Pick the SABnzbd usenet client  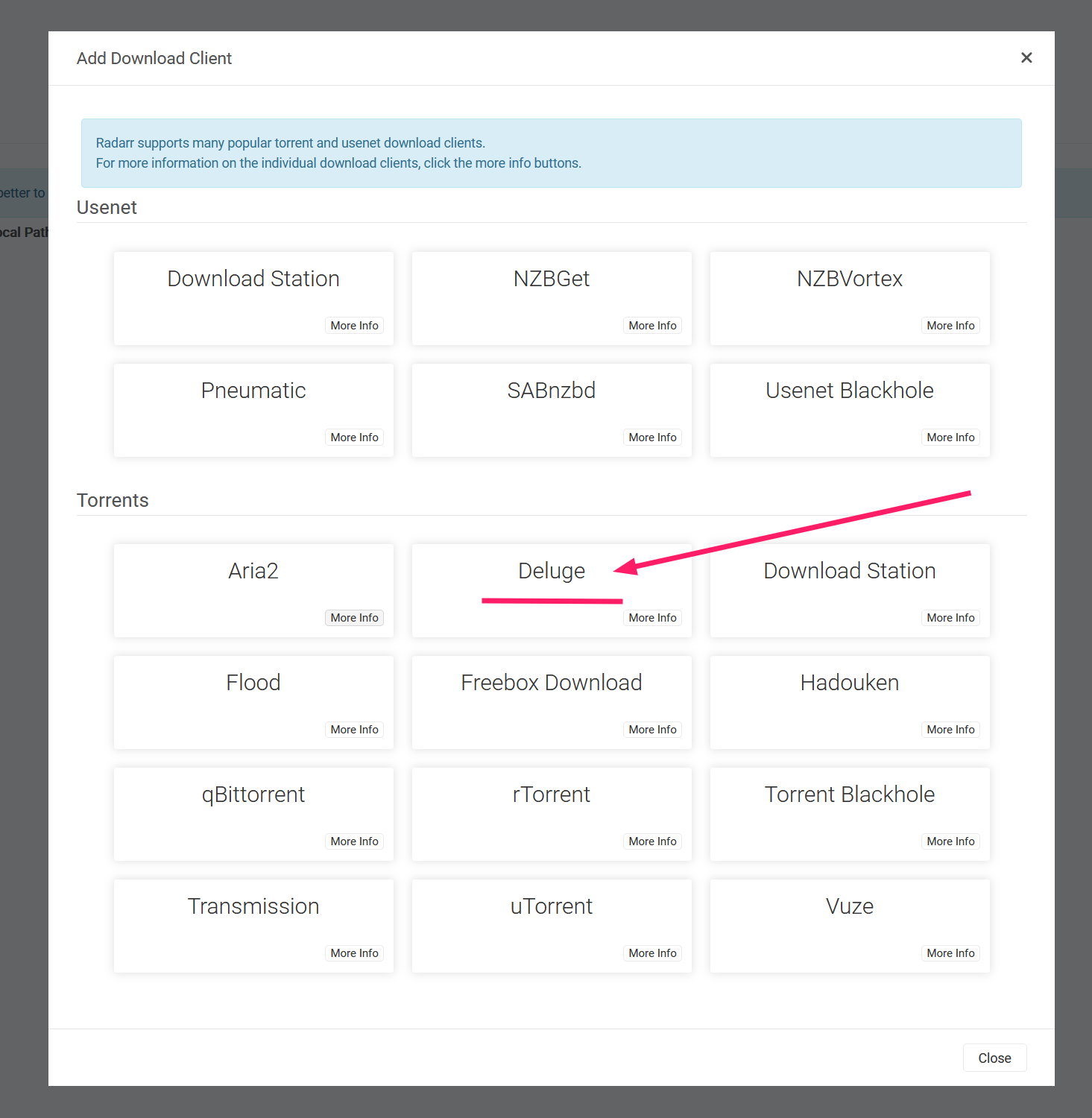click(x=551, y=392)
